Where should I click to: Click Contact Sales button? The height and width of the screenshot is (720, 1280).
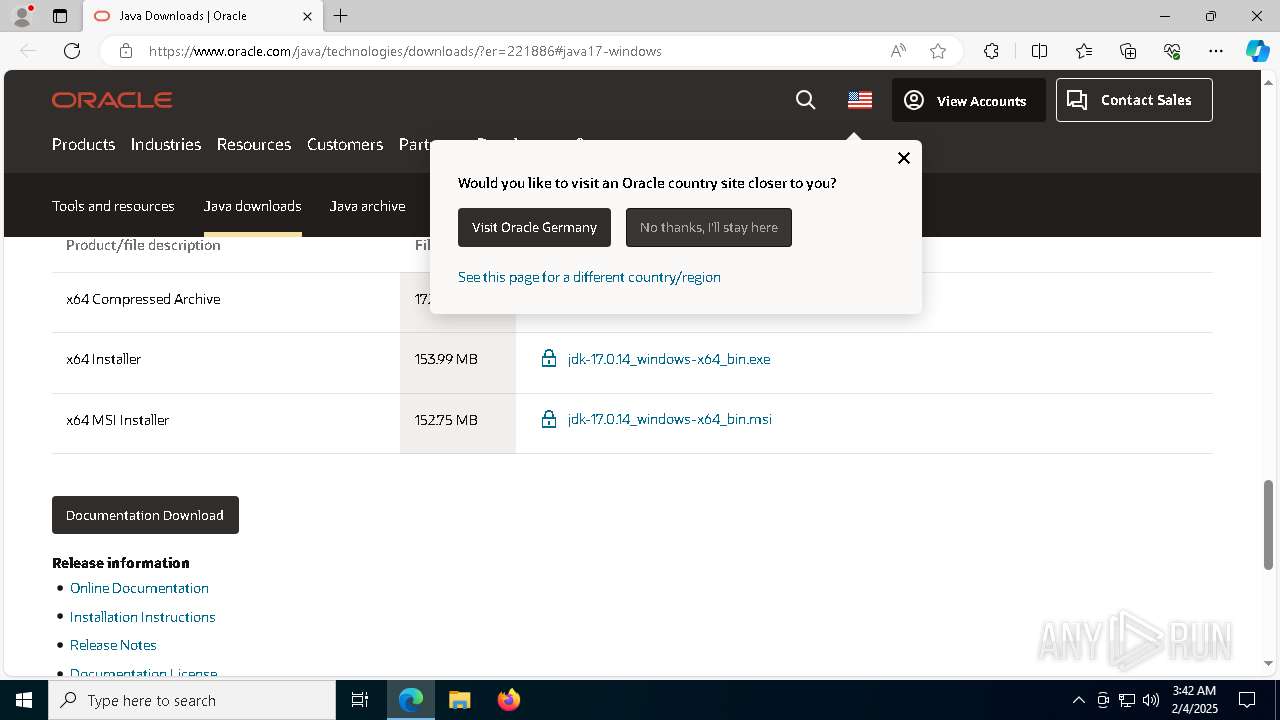1134,100
